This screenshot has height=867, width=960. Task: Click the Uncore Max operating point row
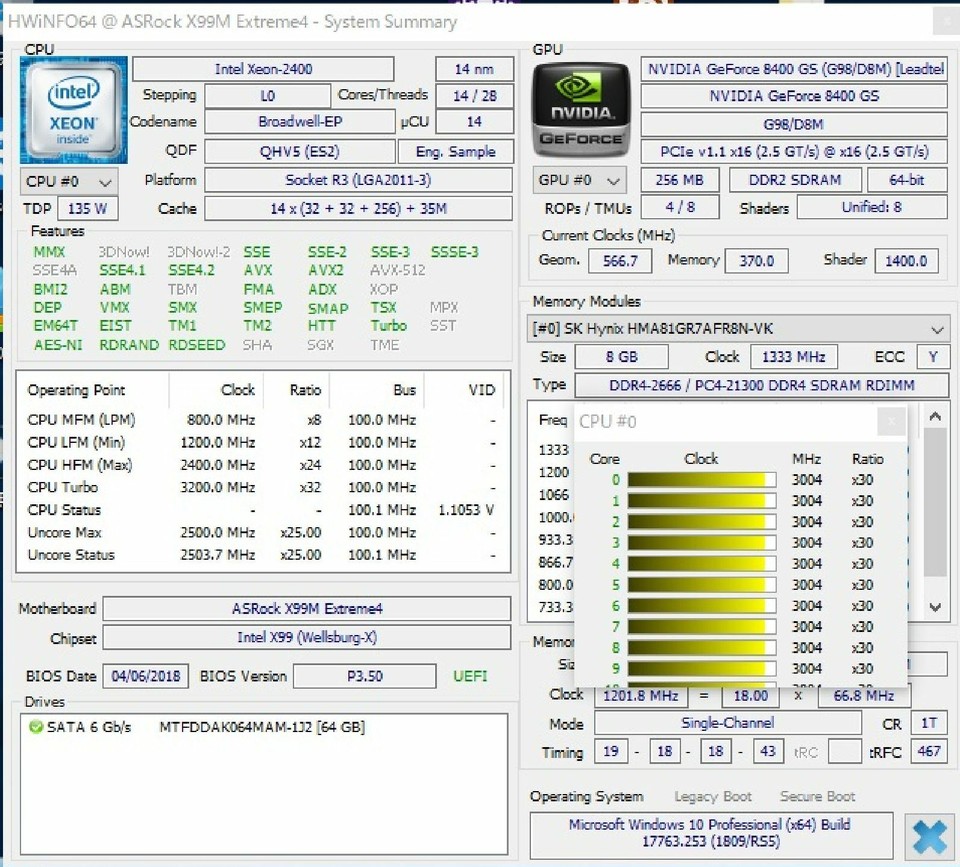(x=261, y=533)
